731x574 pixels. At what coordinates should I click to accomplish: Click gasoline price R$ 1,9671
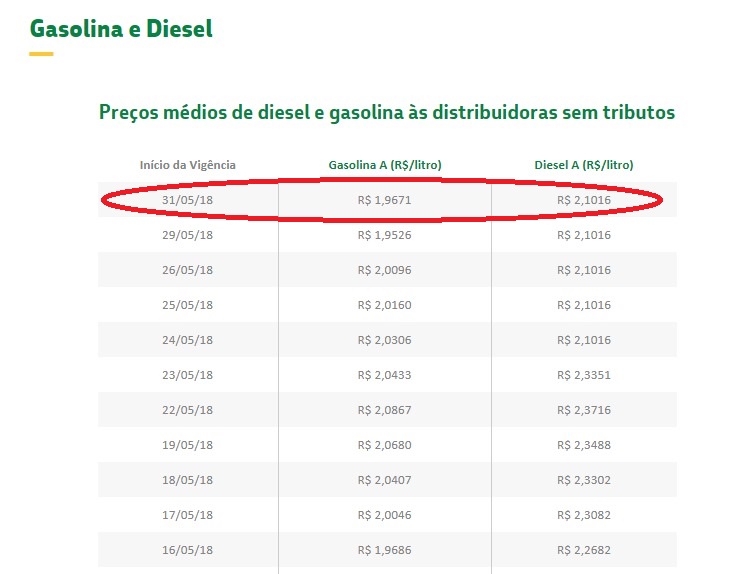point(385,200)
